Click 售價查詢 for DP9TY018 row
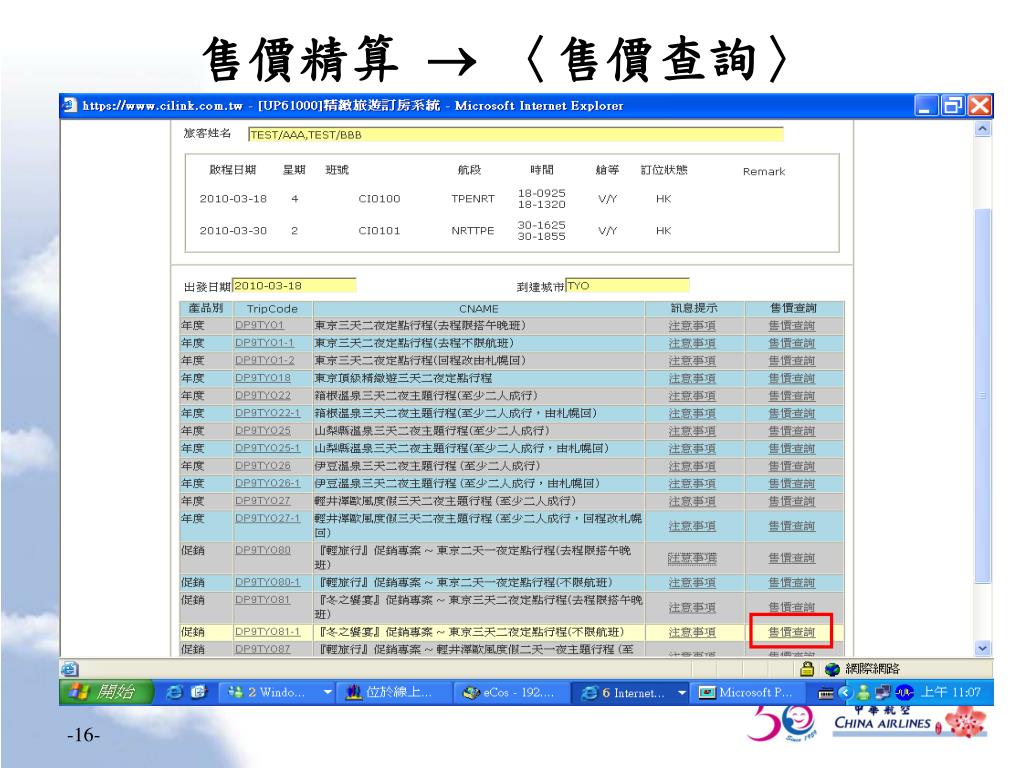1024x768 pixels. (x=792, y=378)
